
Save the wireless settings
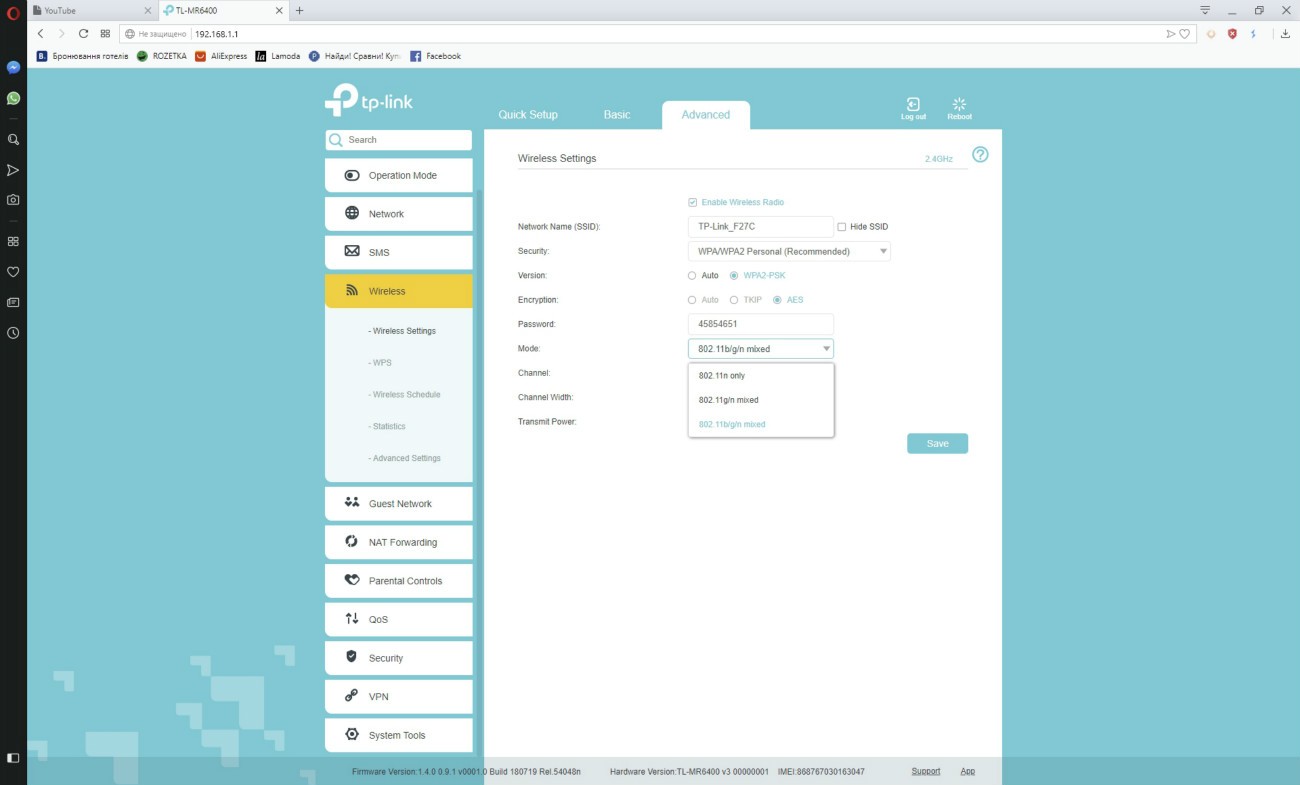[937, 443]
